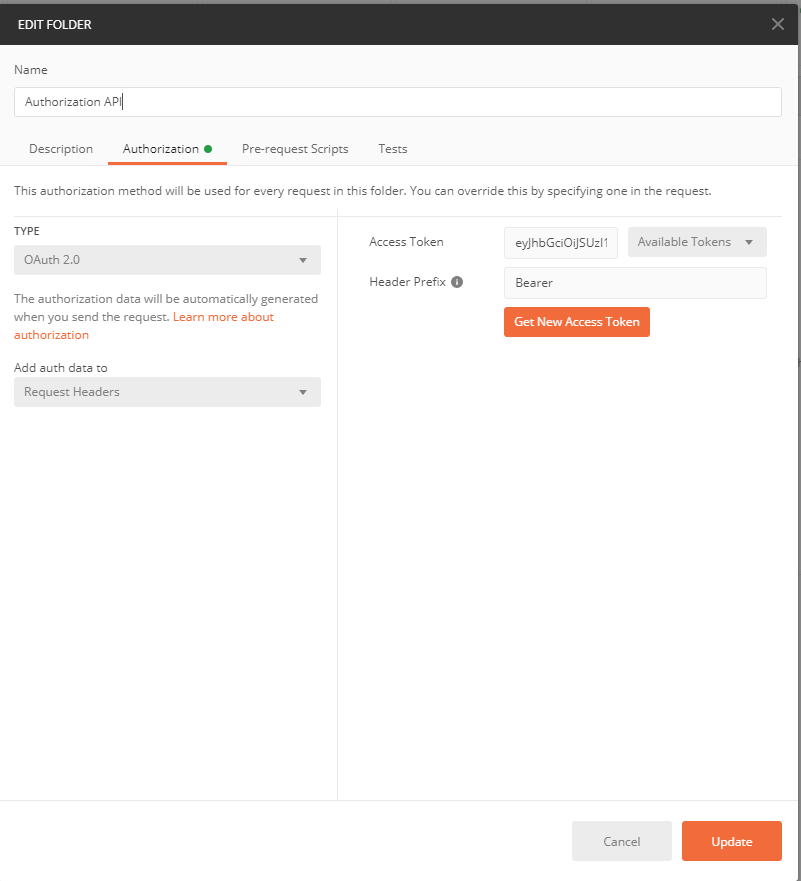This screenshot has width=801, height=881.
Task: Click the caret arrow beside Request Headers
Action: (x=303, y=392)
